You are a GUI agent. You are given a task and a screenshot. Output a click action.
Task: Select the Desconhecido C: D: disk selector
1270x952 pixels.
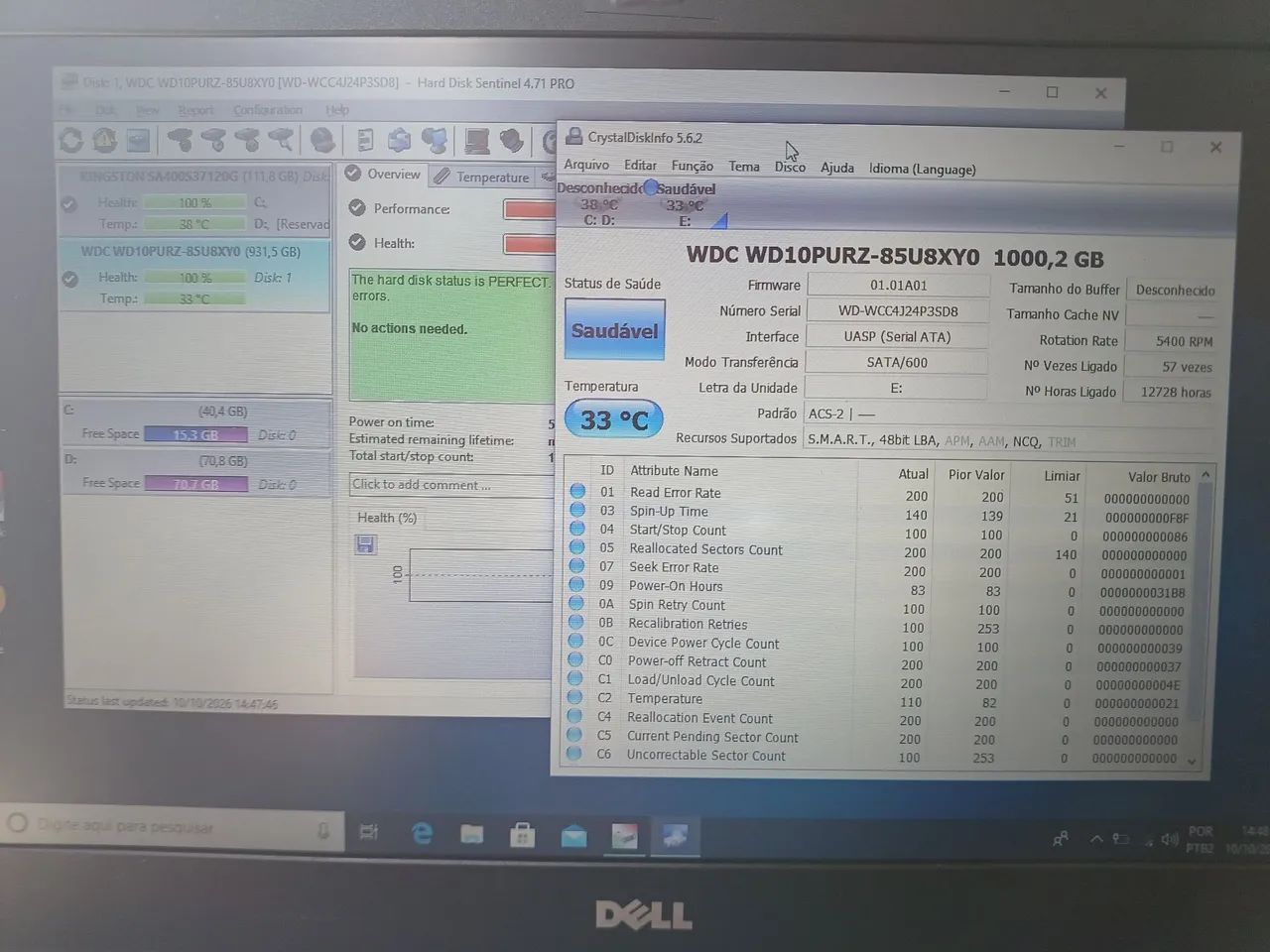pos(599,203)
